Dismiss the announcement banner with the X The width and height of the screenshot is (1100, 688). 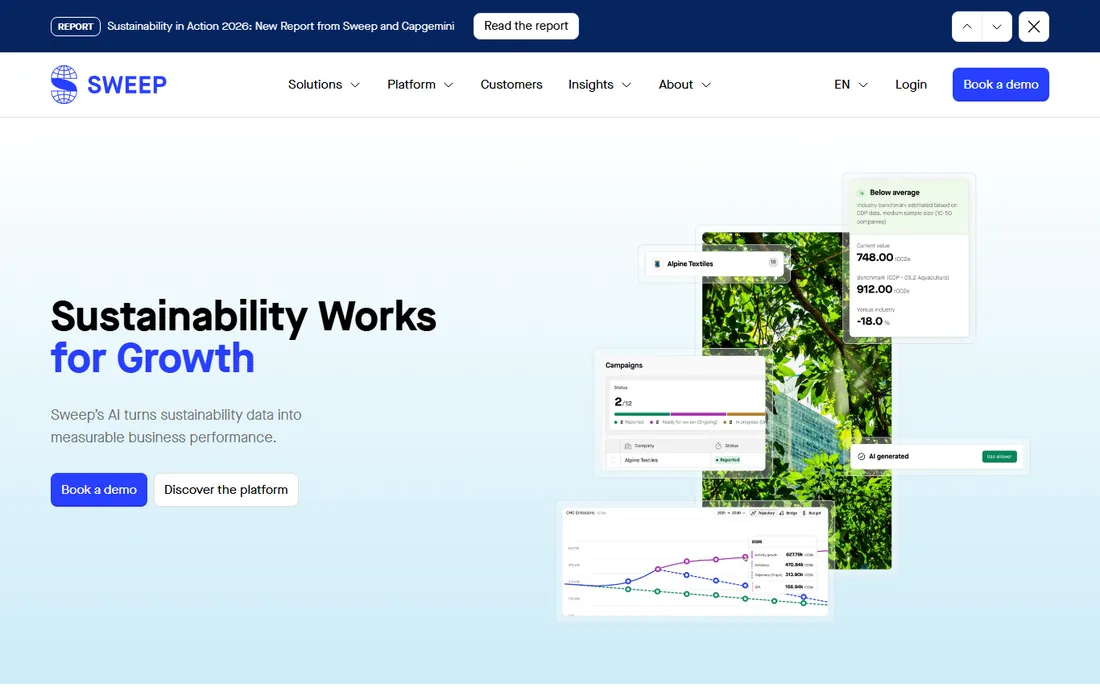1033,27
